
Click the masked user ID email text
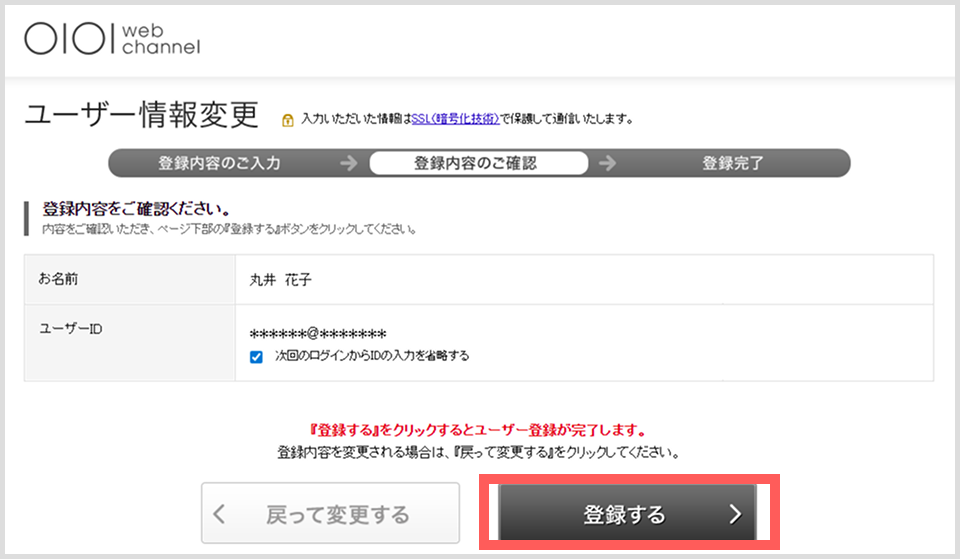[x=317, y=334]
